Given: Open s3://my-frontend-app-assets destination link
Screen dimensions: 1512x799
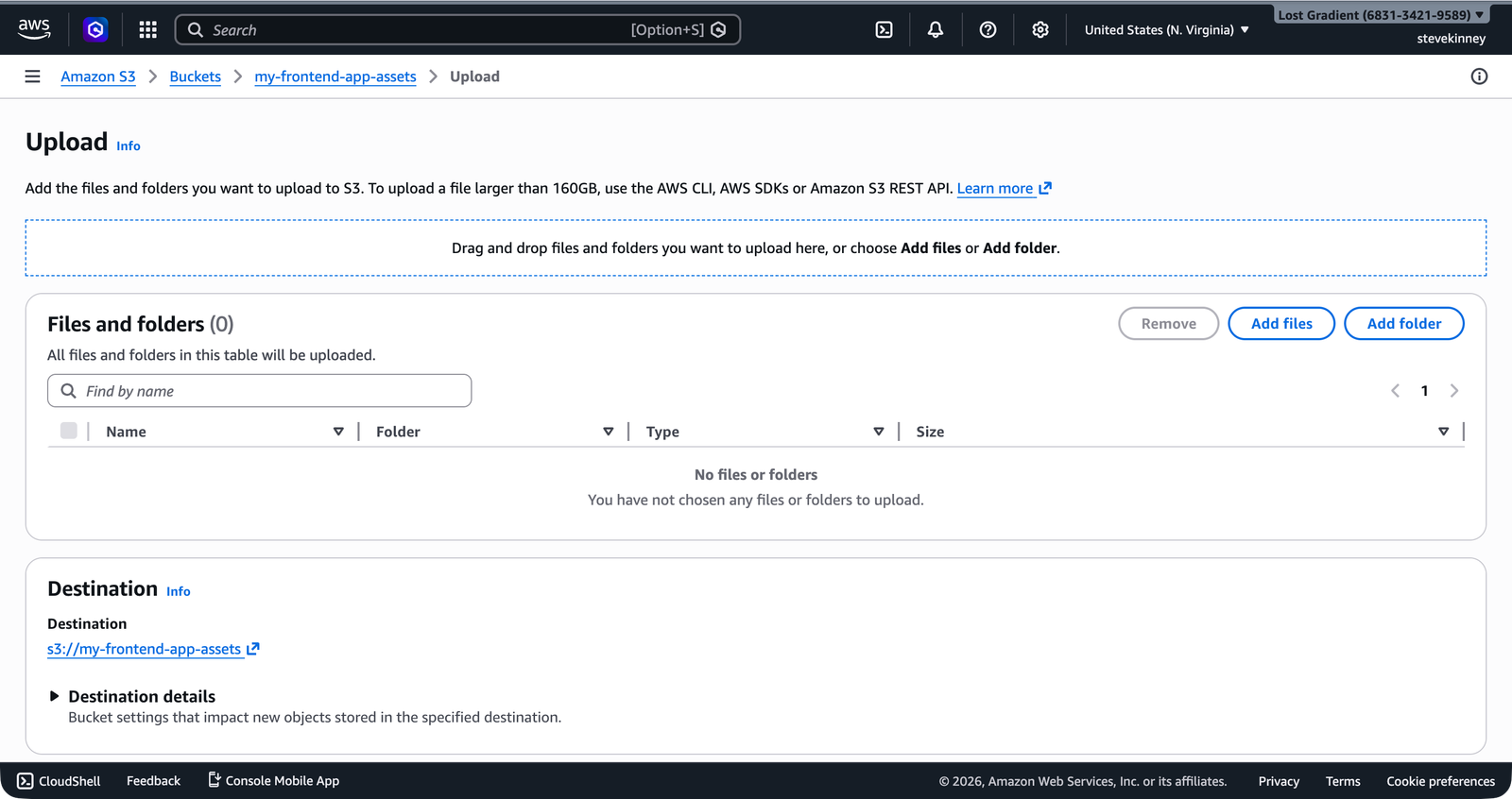Looking at the screenshot, I should point(153,649).
